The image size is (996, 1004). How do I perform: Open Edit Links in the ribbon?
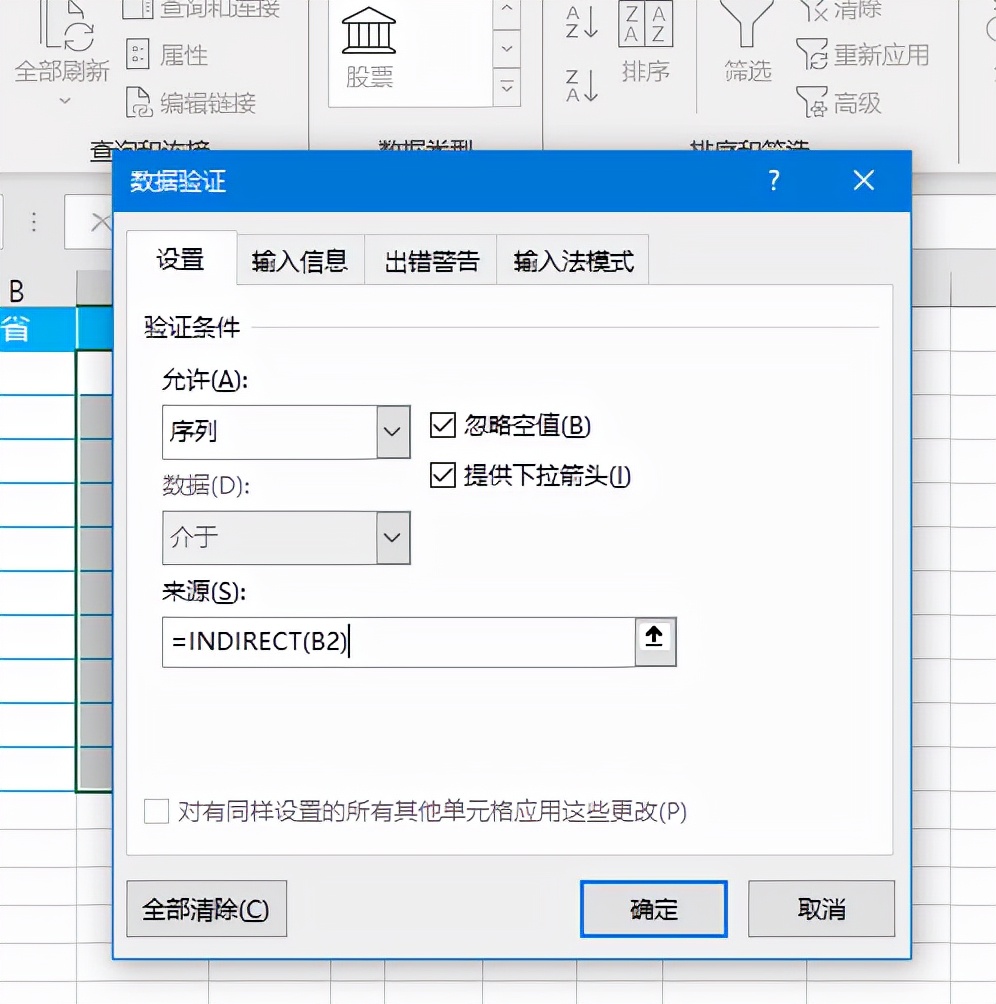click(x=191, y=103)
